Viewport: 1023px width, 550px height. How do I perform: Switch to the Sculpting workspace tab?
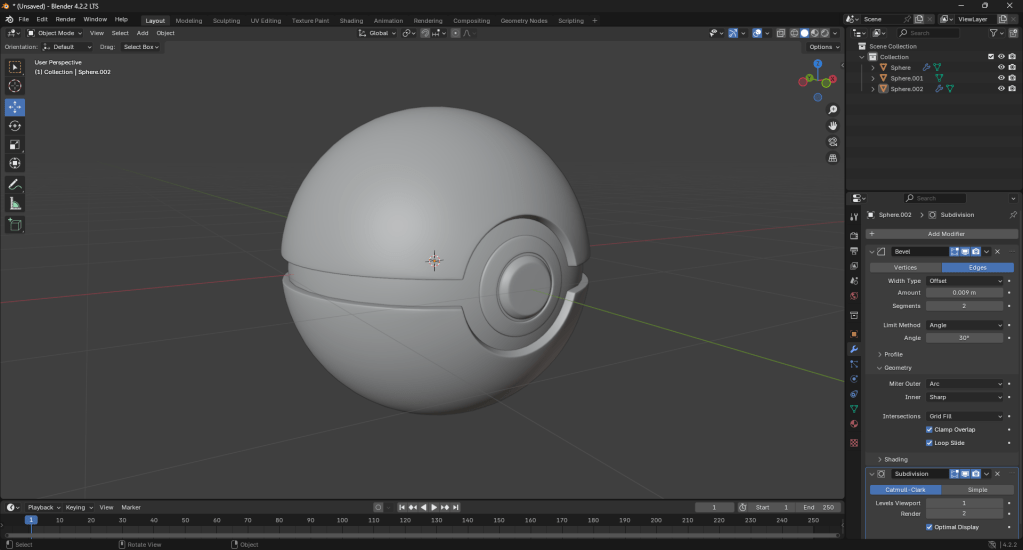[226, 20]
